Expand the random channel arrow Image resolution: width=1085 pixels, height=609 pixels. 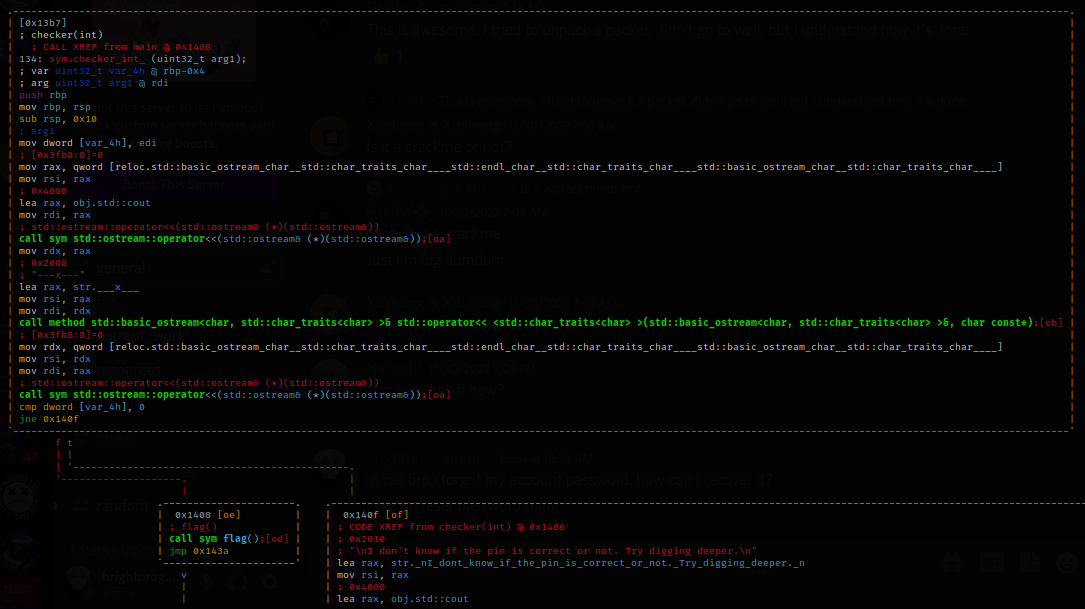[x=58, y=507]
